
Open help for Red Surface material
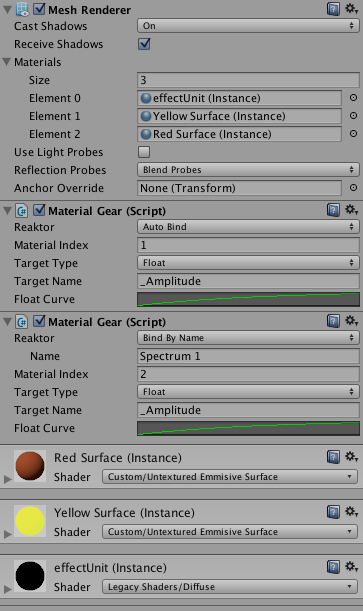(x=333, y=457)
